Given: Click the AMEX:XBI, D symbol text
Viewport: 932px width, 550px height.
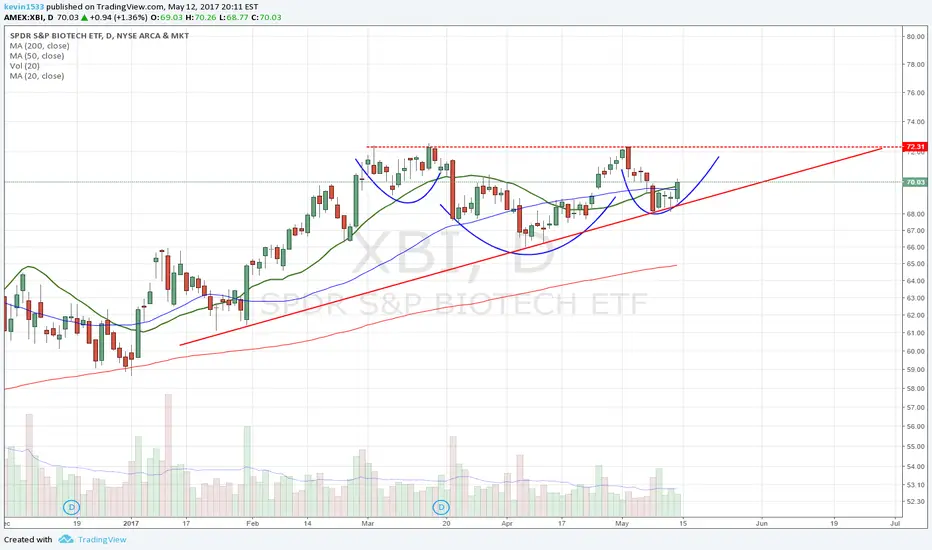Looking at the screenshot, I should tap(29, 17).
